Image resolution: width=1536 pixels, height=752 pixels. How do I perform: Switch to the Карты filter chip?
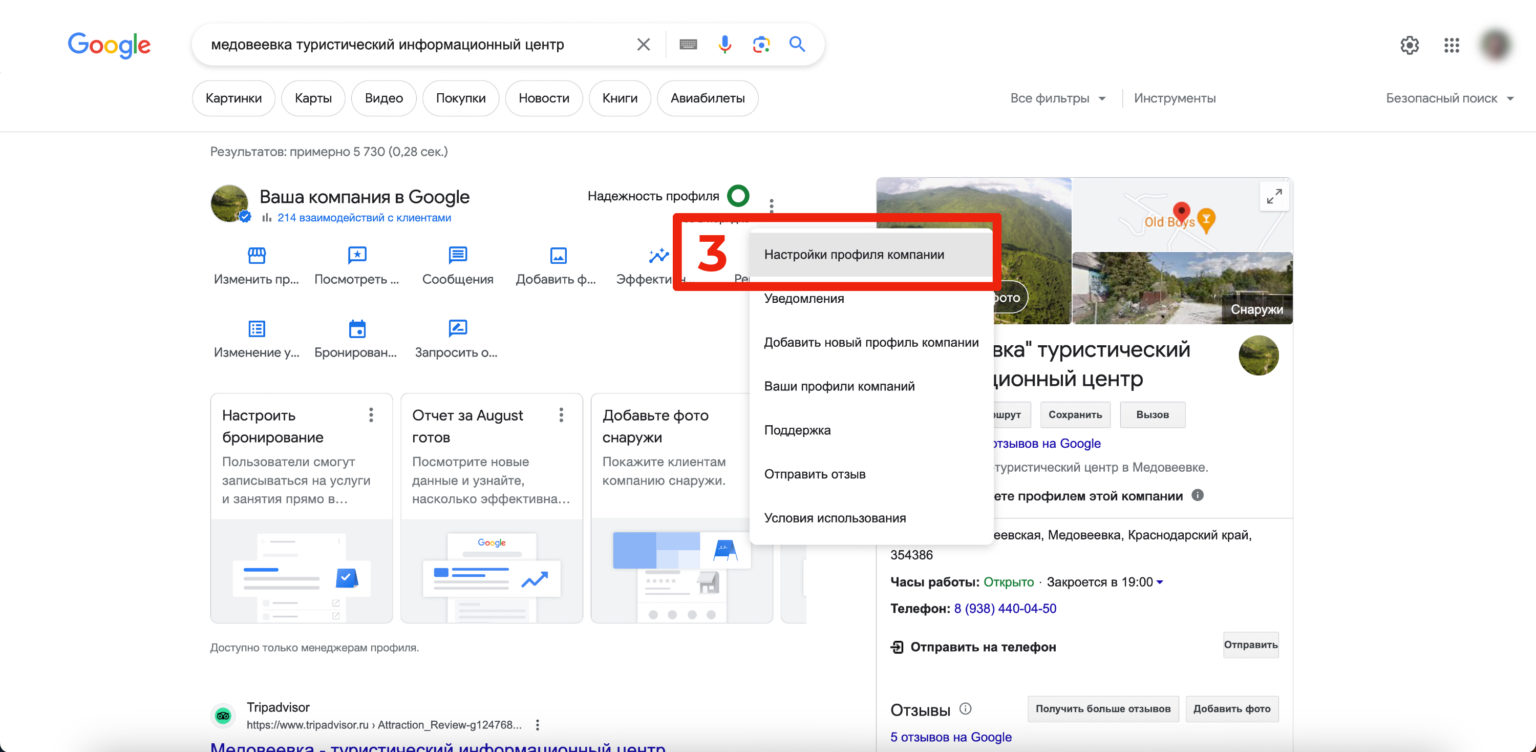click(314, 98)
